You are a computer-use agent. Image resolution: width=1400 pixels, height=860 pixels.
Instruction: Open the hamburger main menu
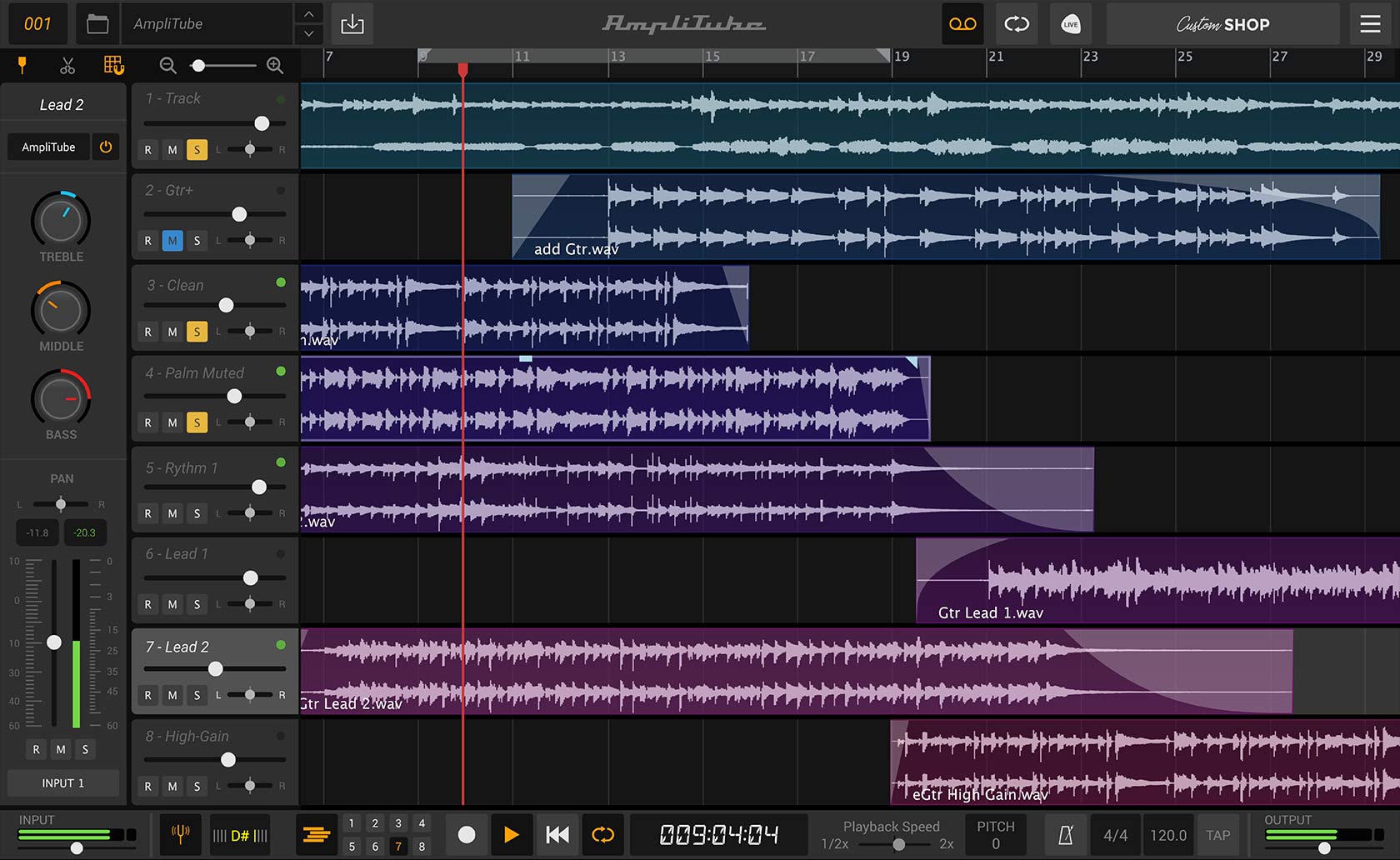pyautogui.click(x=1371, y=24)
